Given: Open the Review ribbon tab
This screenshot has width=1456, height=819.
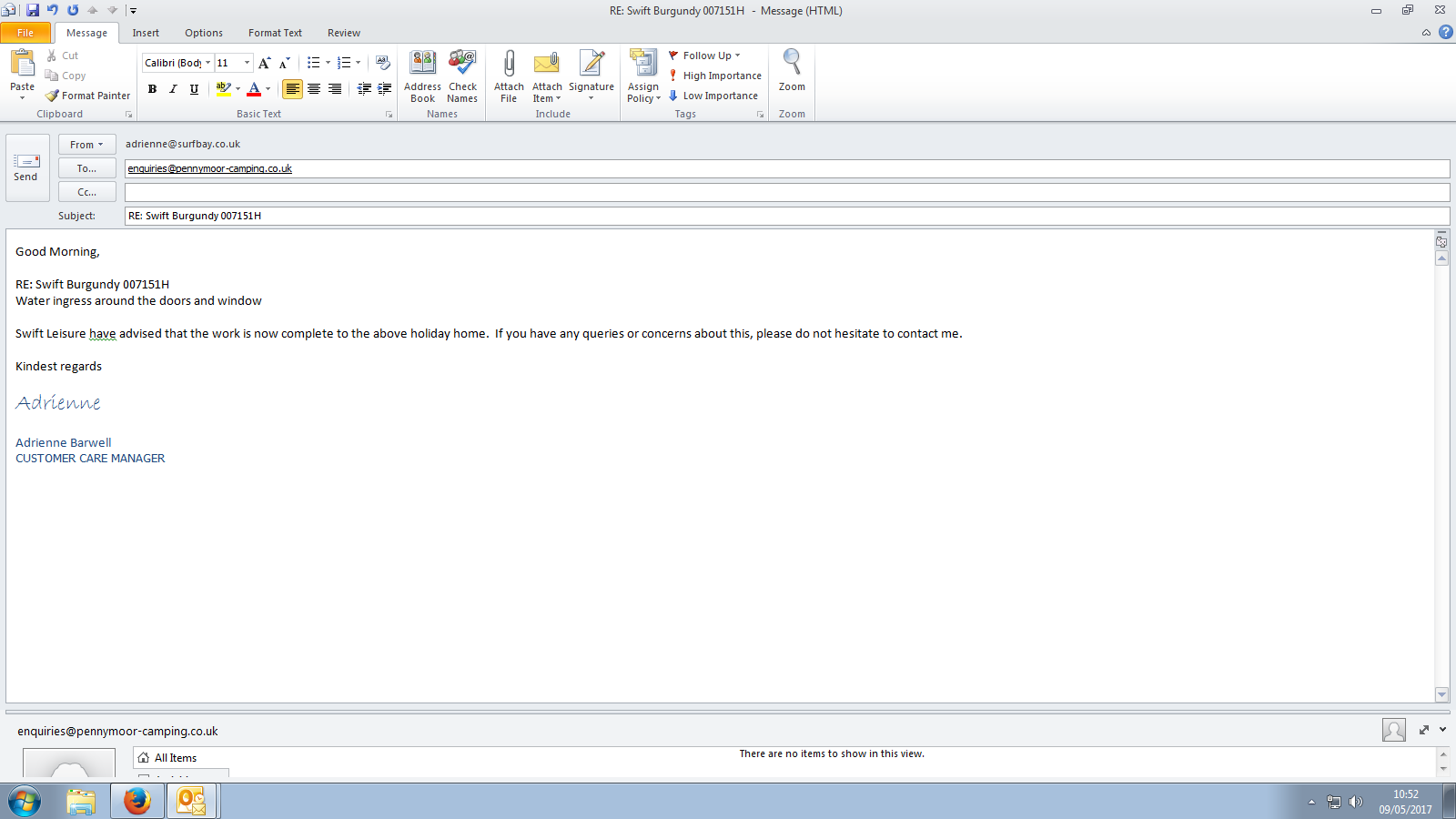Looking at the screenshot, I should pyautogui.click(x=344, y=33).
